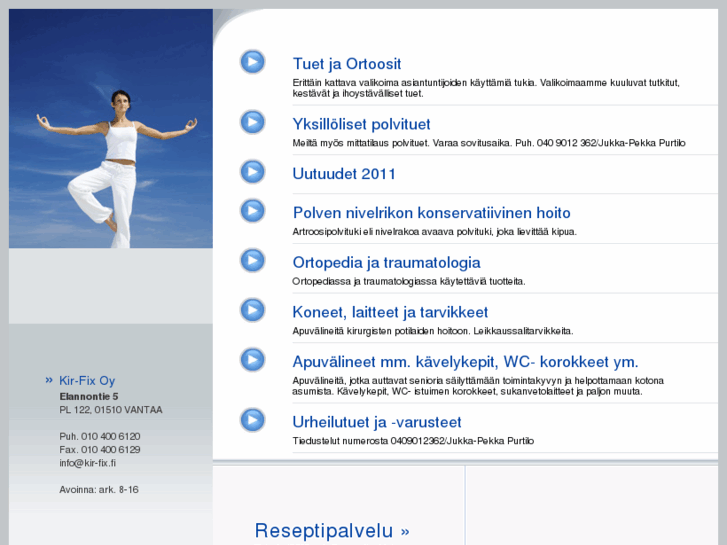Image resolution: width=727 pixels, height=545 pixels.
Task: Click the Avoinna: ark. 8-16 opening hours
Action: tap(99, 490)
